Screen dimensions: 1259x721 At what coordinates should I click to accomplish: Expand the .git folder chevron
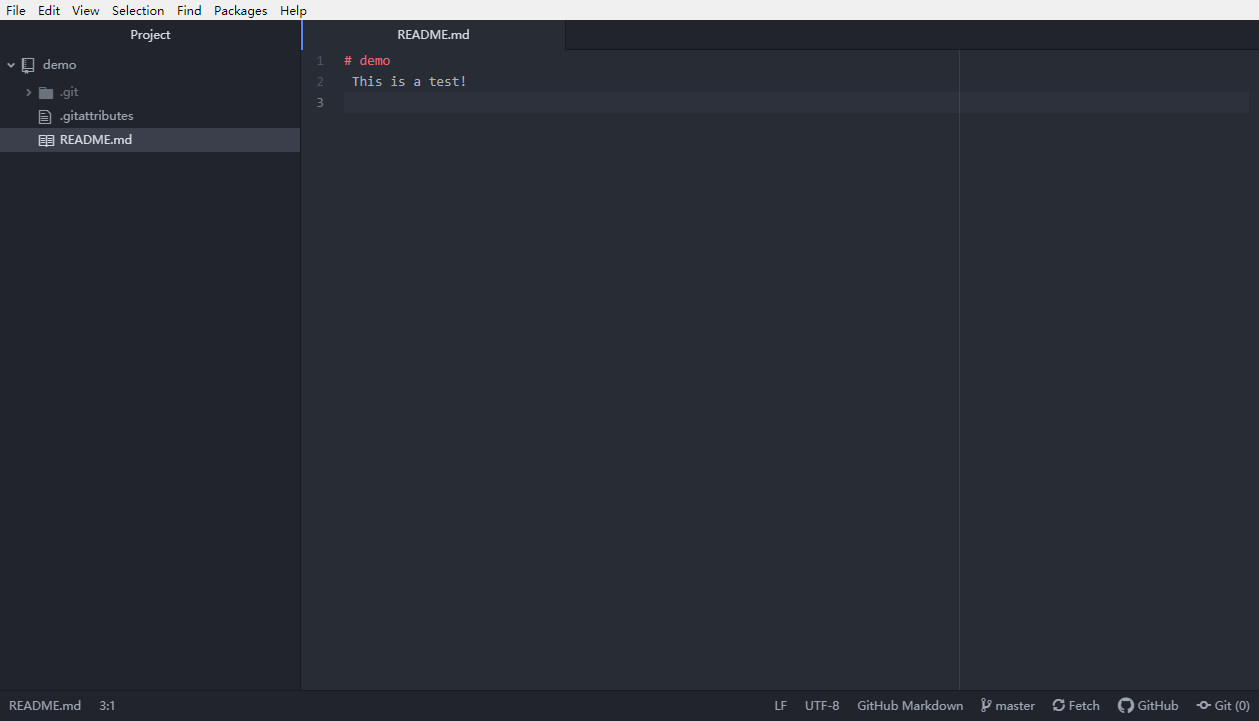[x=29, y=92]
